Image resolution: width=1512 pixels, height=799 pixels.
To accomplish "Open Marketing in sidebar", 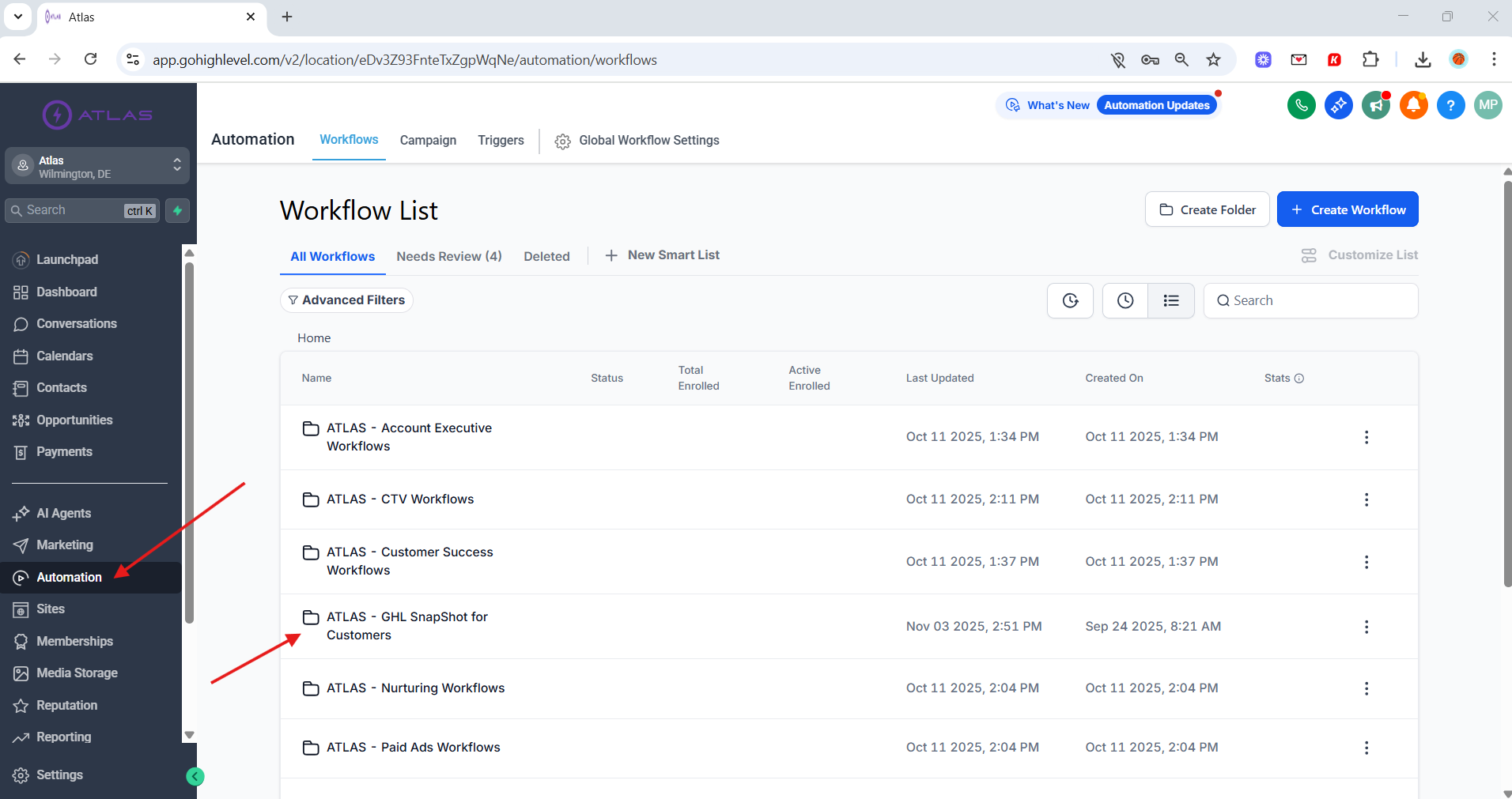I will pyautogui.click(x=64, y=545).
